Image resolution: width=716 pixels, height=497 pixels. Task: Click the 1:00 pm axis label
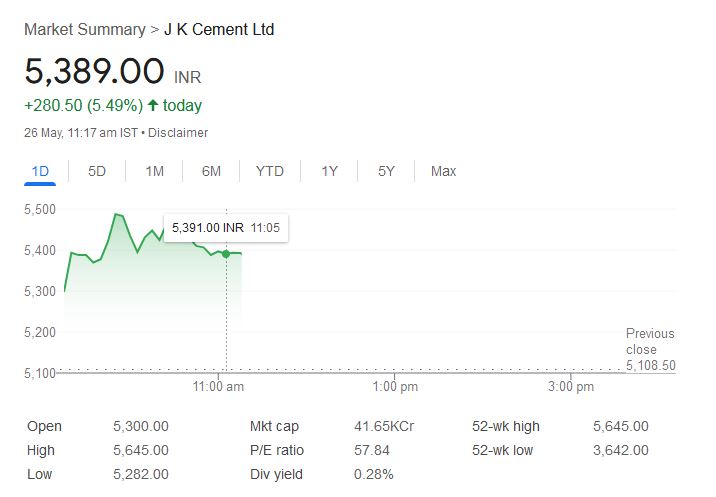[x=395, y=387]
